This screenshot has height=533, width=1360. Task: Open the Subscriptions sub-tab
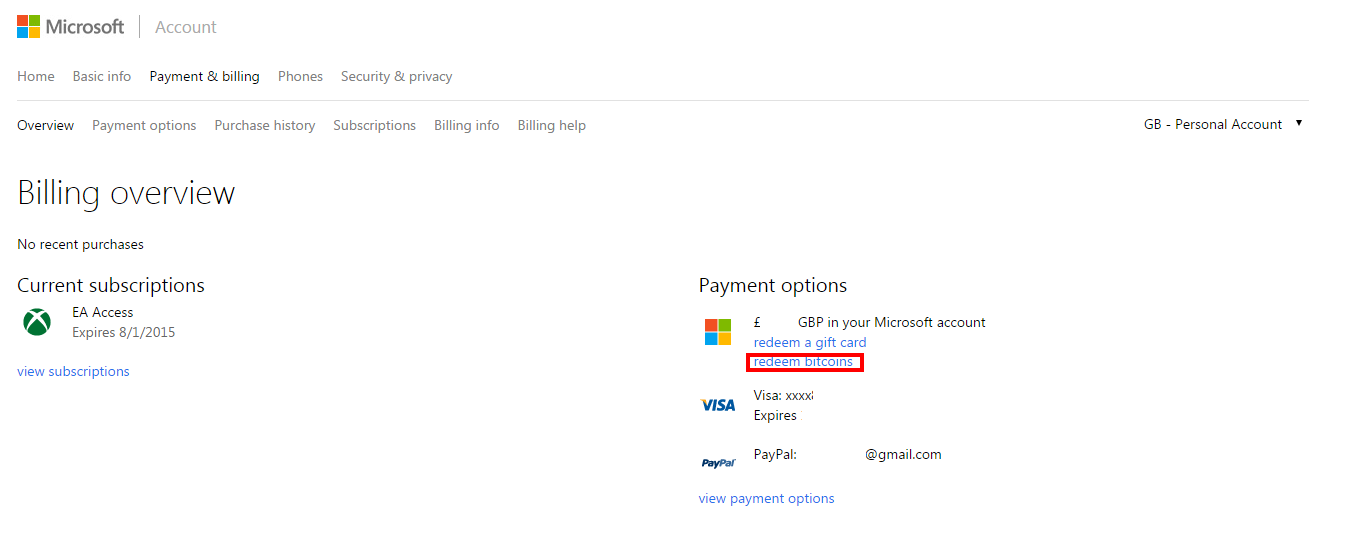pyautogui.click(x=375, y=125)
